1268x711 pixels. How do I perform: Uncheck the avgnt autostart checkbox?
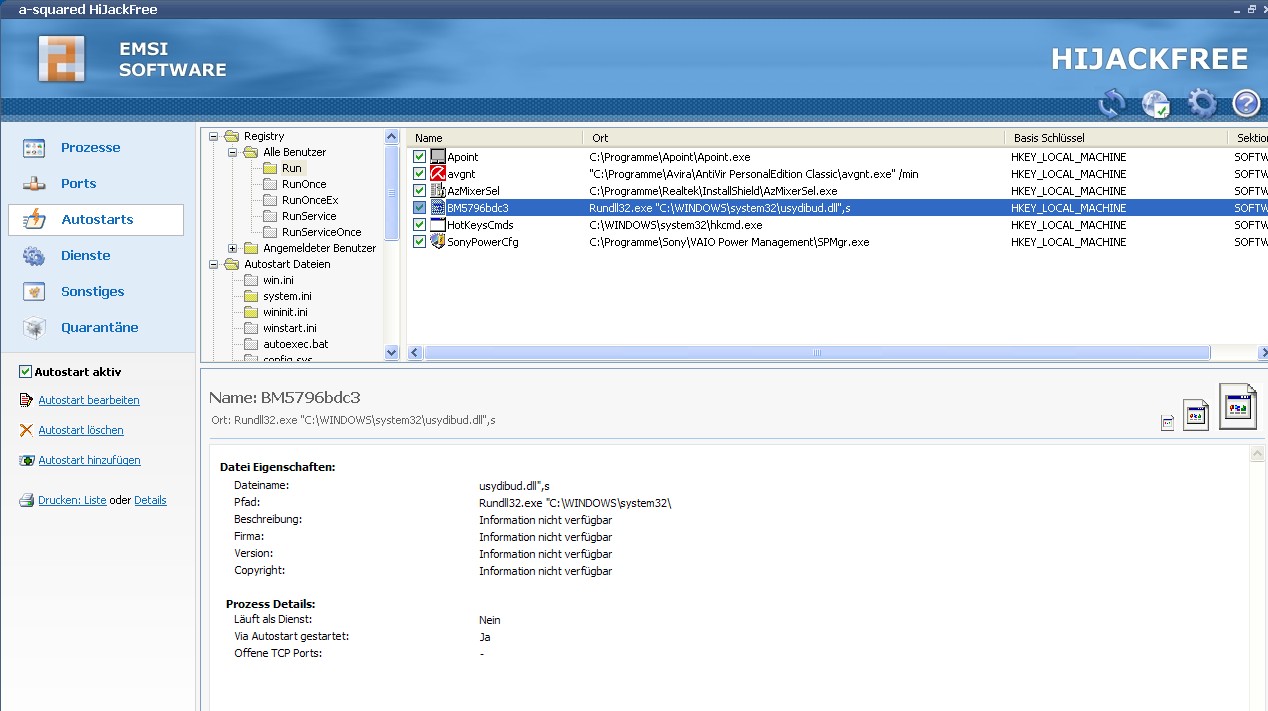[x=420, y=174]
